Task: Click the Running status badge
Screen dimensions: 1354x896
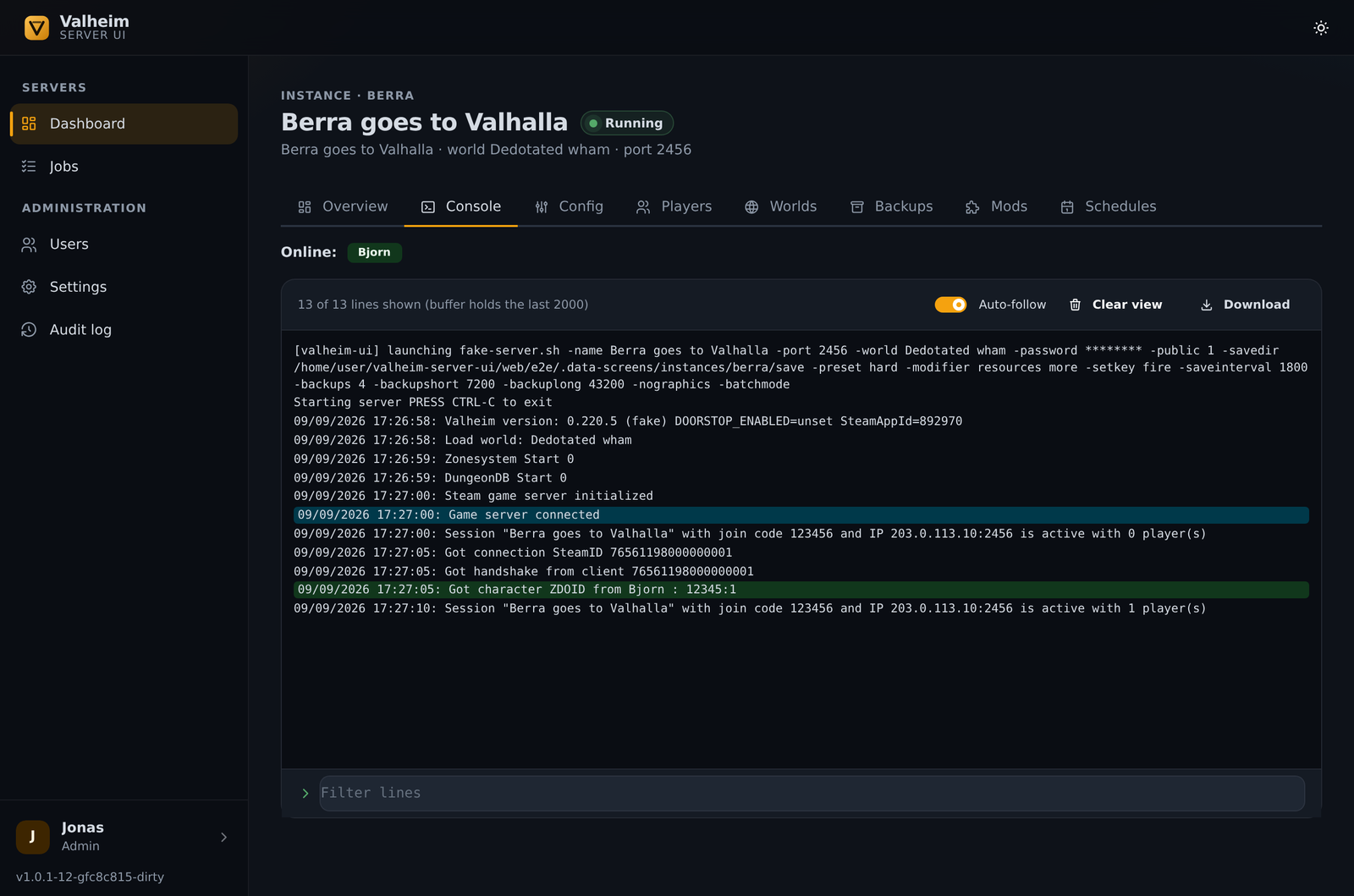Action: tap(627, 124)
